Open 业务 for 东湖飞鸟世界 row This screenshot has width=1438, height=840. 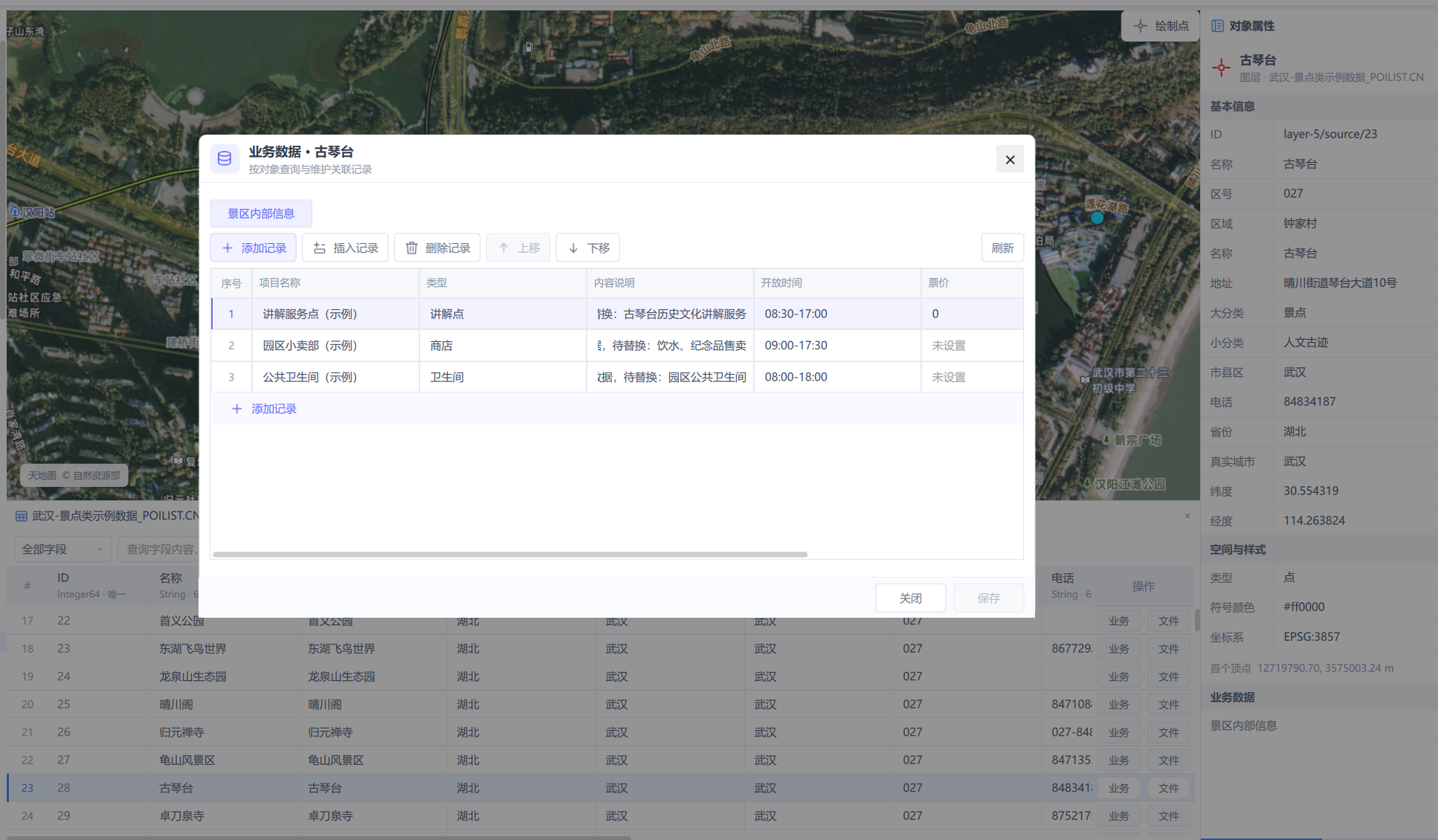pyautogui.click(x=1118, y=649)
